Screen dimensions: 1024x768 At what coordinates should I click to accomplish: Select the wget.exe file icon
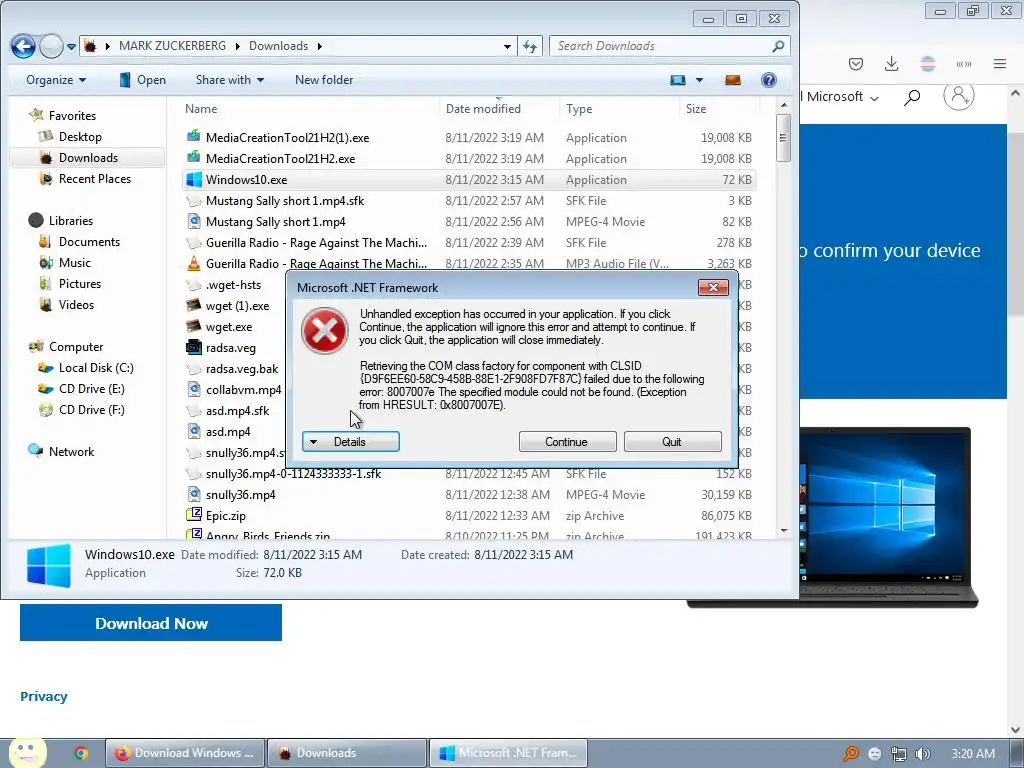193,326
